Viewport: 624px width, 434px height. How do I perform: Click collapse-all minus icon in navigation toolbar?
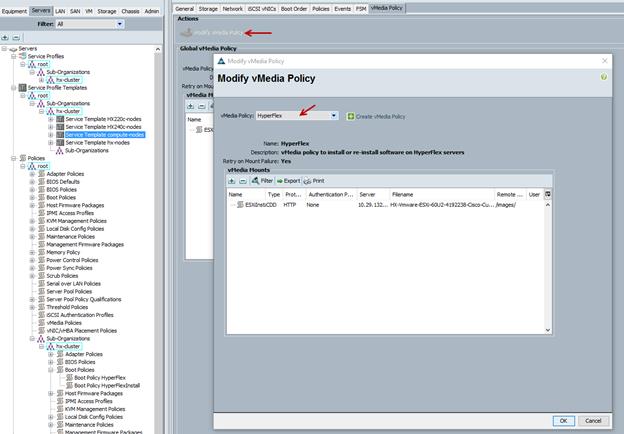point(16,37)
